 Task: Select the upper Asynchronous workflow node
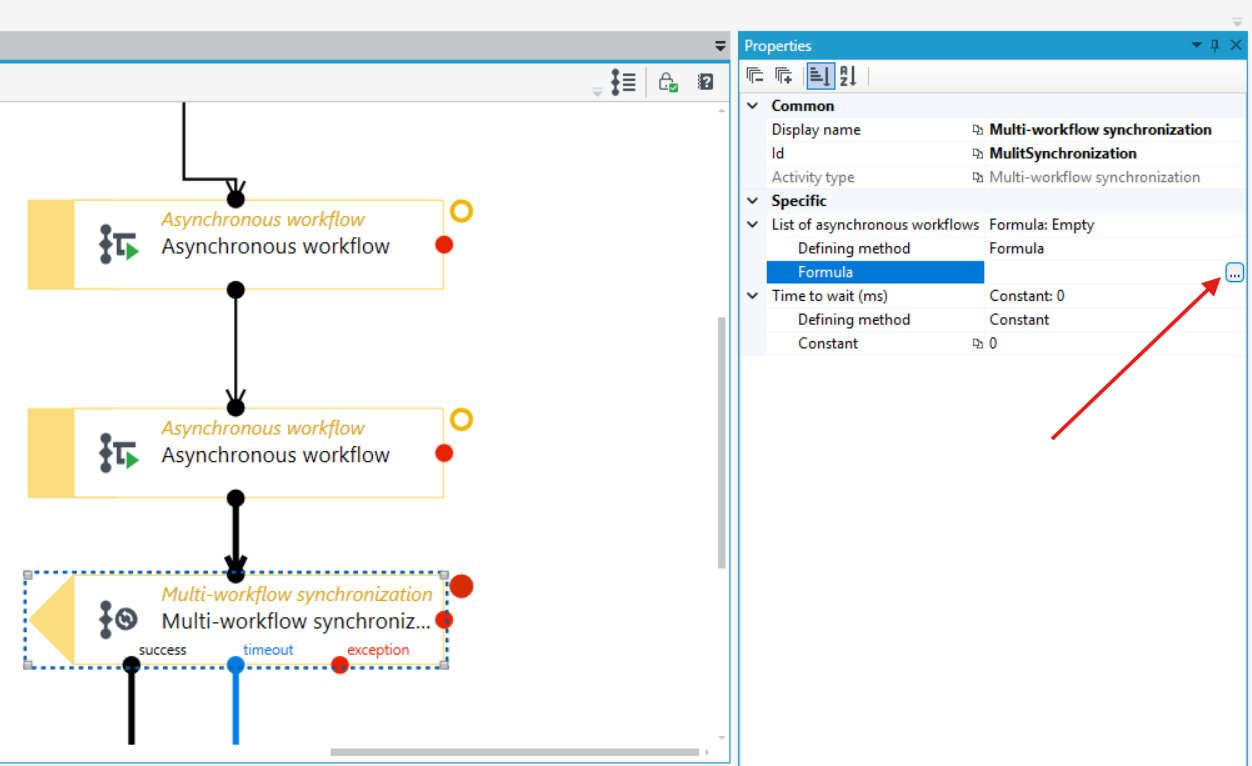click(x=236, y=244)
